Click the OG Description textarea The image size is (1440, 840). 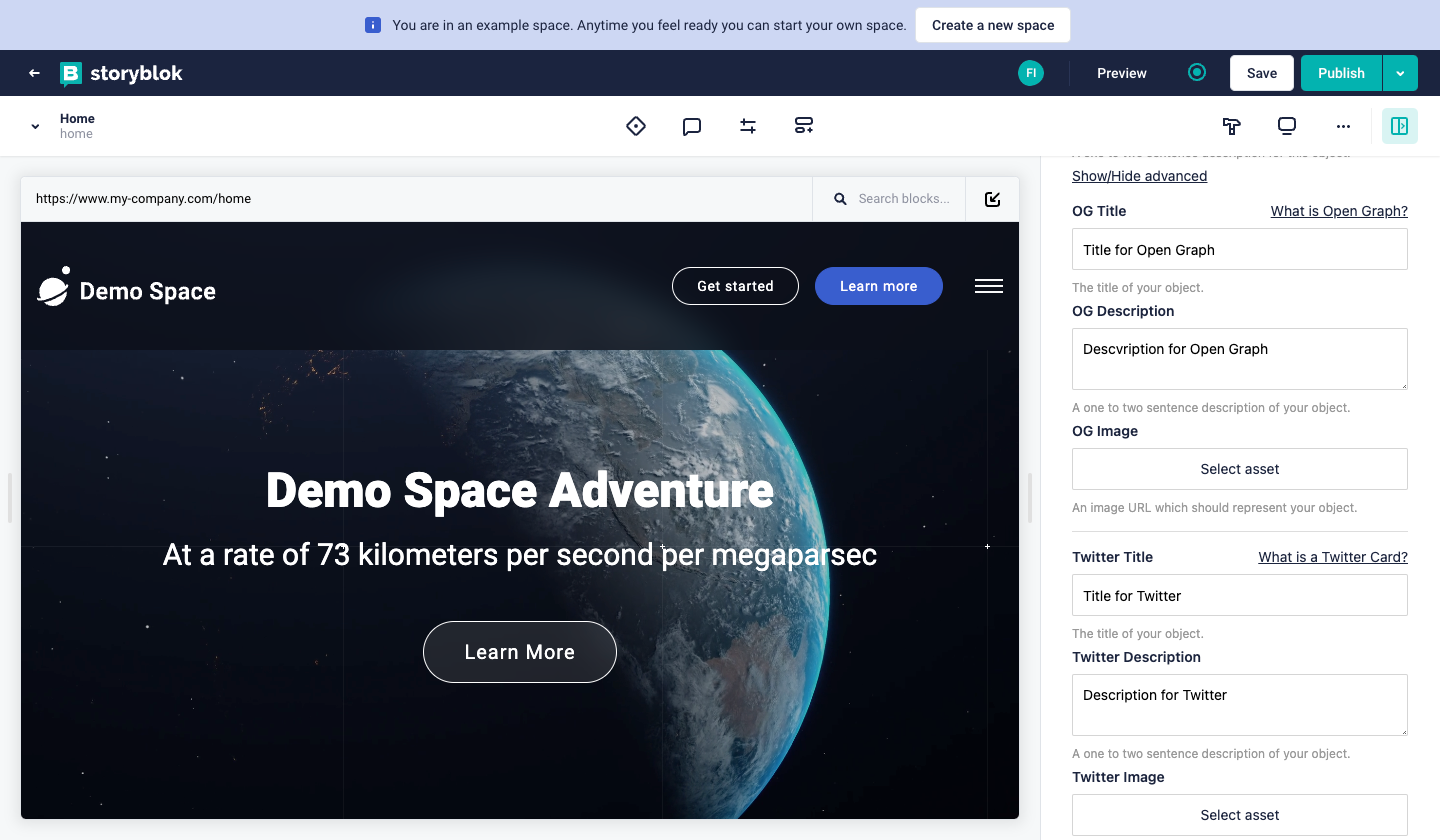pos(1240,359)
